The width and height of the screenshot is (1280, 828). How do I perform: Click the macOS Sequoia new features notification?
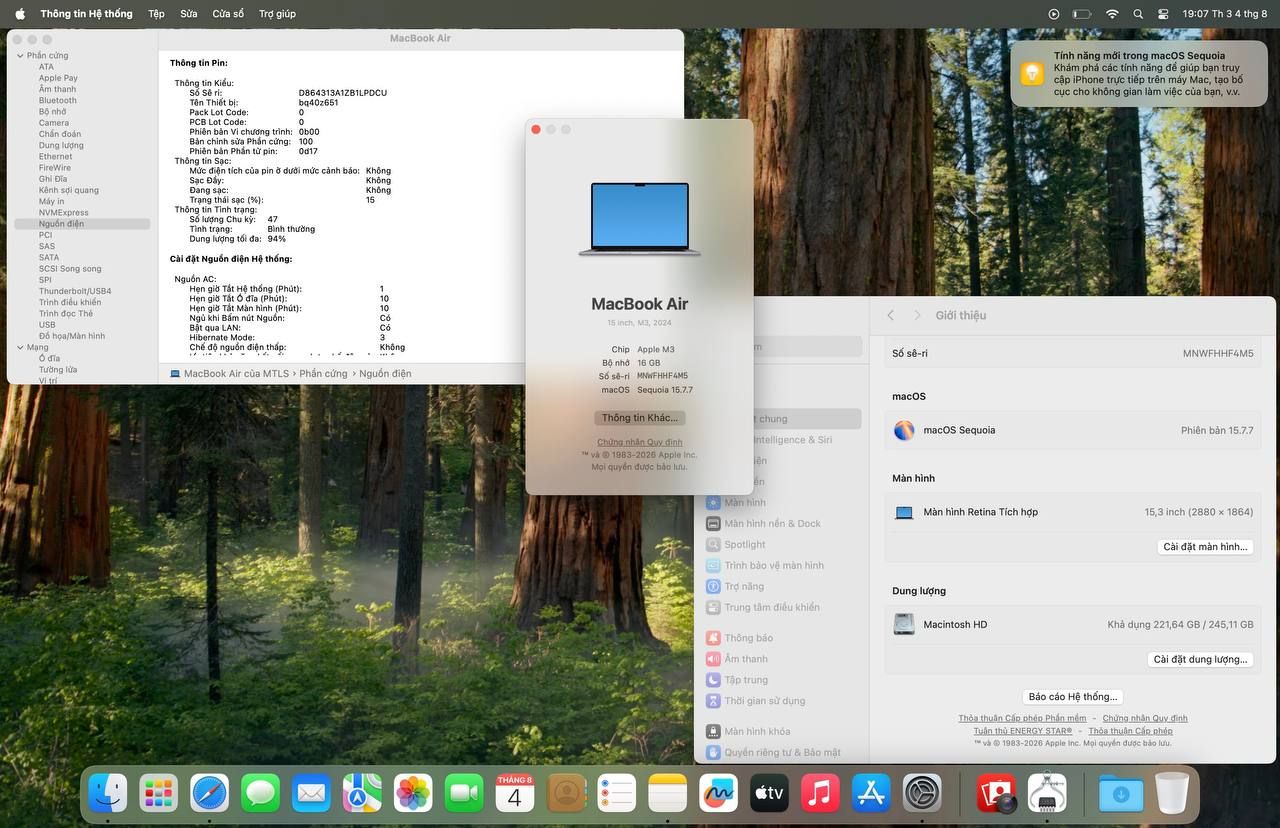click(1139, 73)
